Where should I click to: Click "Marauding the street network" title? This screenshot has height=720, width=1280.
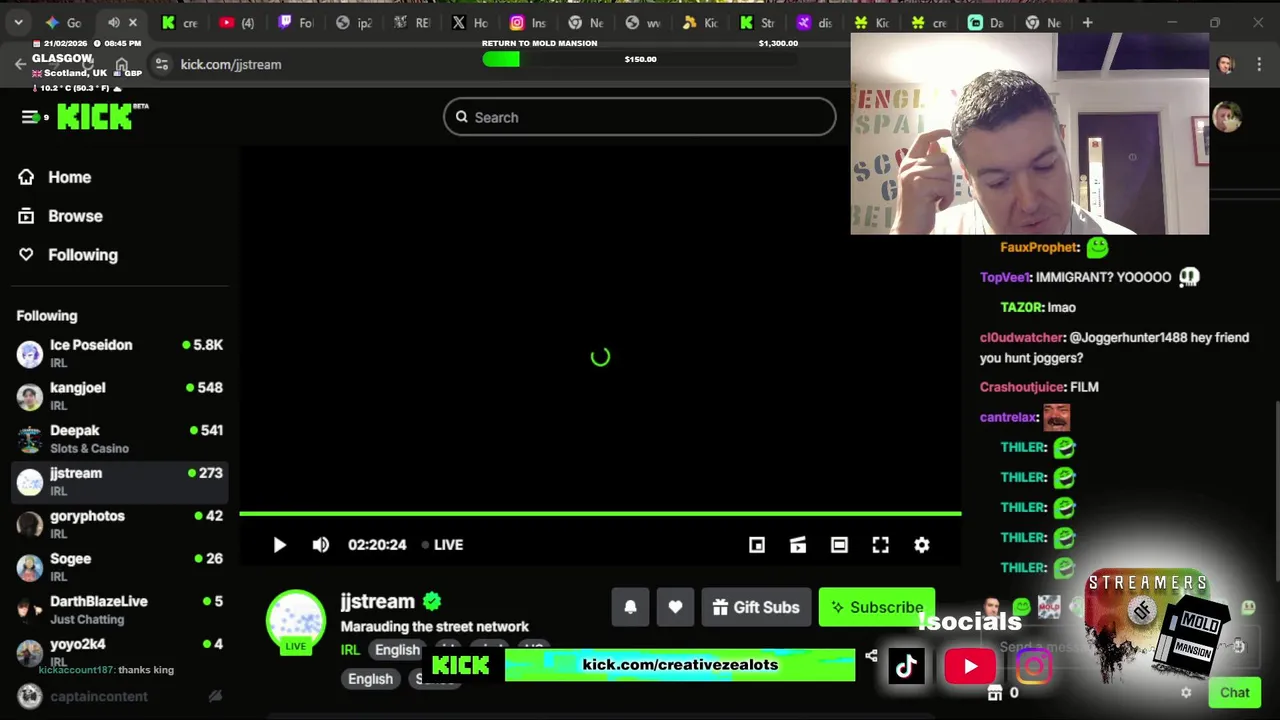pos(434,627)
